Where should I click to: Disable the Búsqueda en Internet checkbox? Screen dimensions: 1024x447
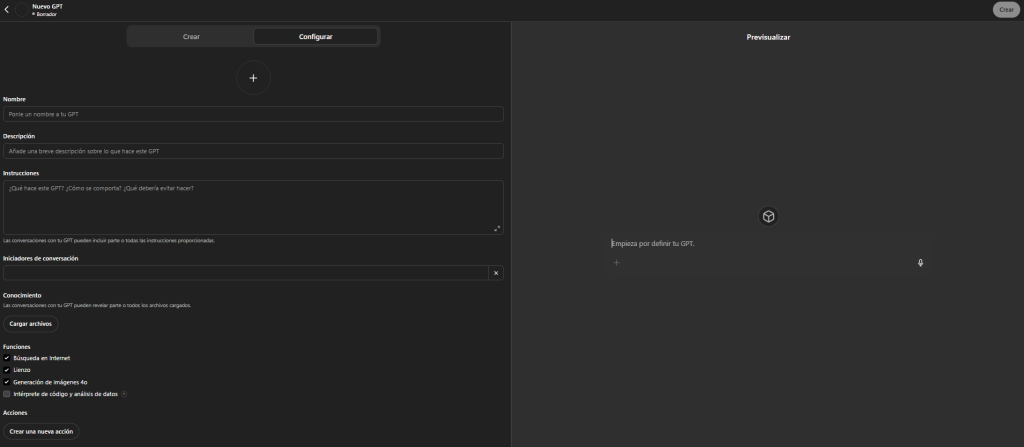pyautogui.click(x=7, y=358)
